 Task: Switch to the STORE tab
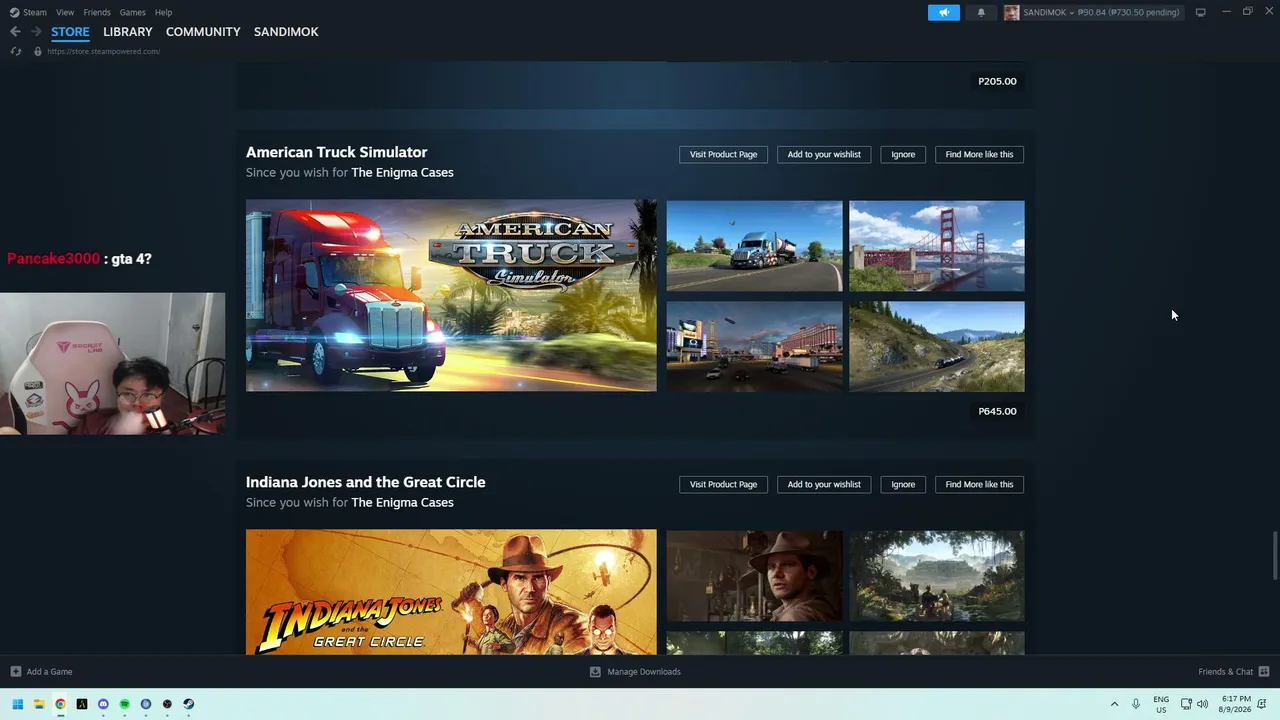coord(70,32)
